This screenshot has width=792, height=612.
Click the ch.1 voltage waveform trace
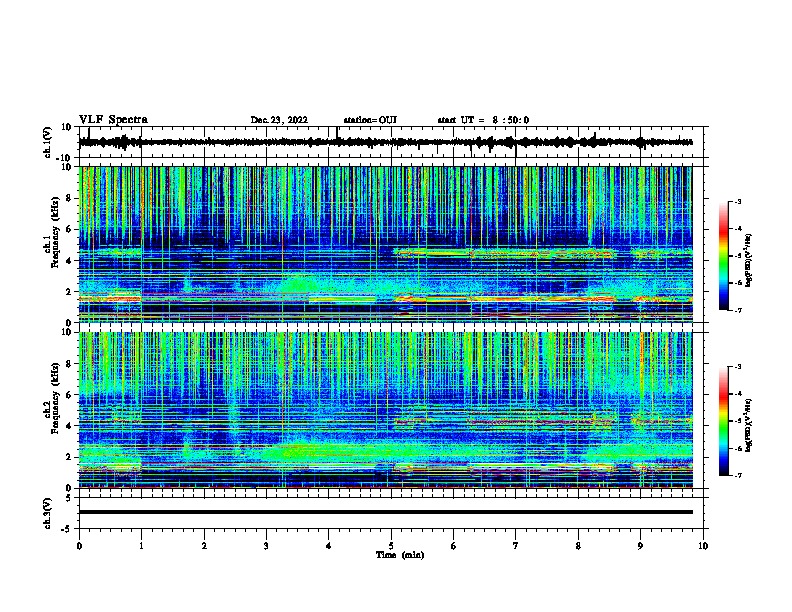point(385,142)
